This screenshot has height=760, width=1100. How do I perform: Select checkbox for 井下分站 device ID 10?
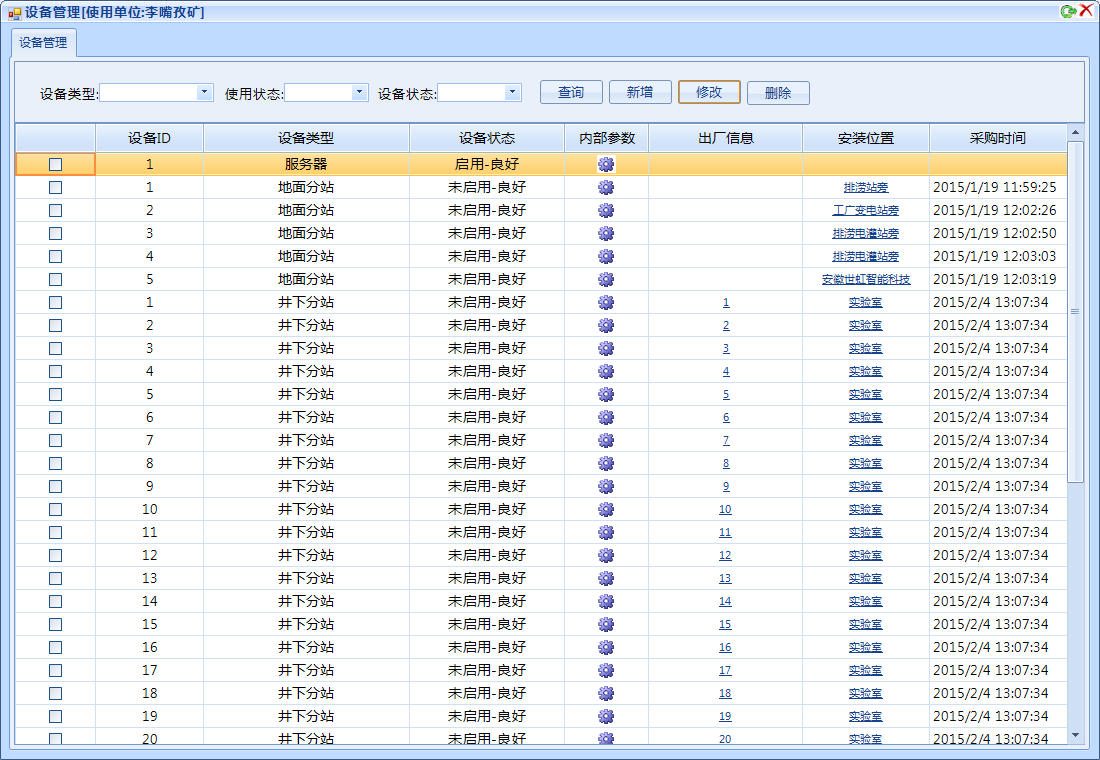[55, 510]
